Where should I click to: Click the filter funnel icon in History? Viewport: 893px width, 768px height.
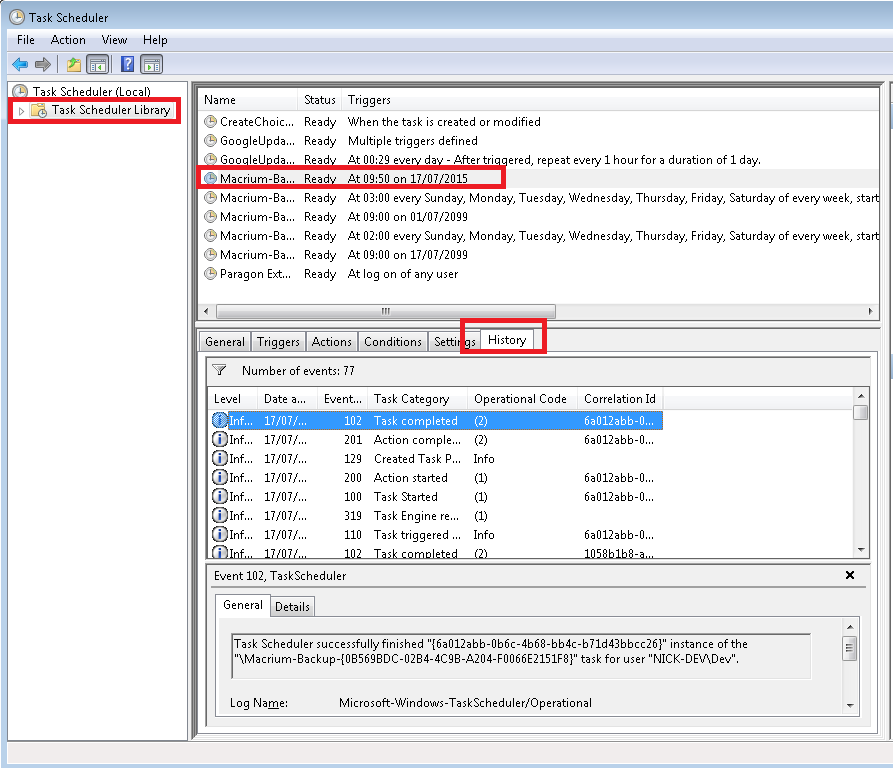click(220, 370)
